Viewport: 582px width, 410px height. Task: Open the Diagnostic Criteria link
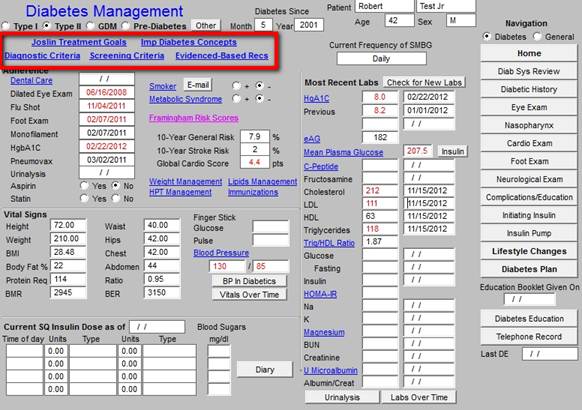[42, 56]
